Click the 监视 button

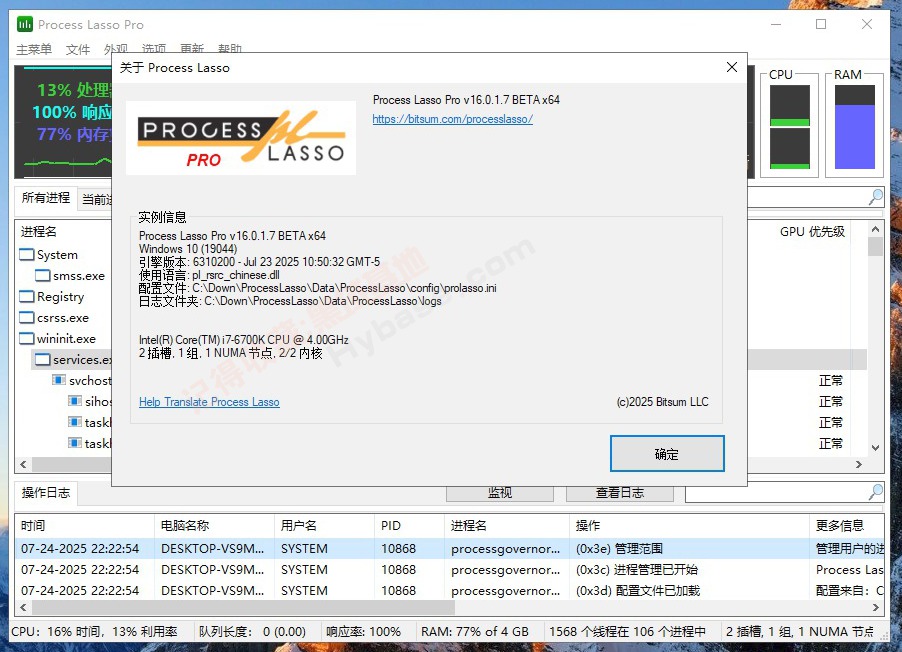499,493
